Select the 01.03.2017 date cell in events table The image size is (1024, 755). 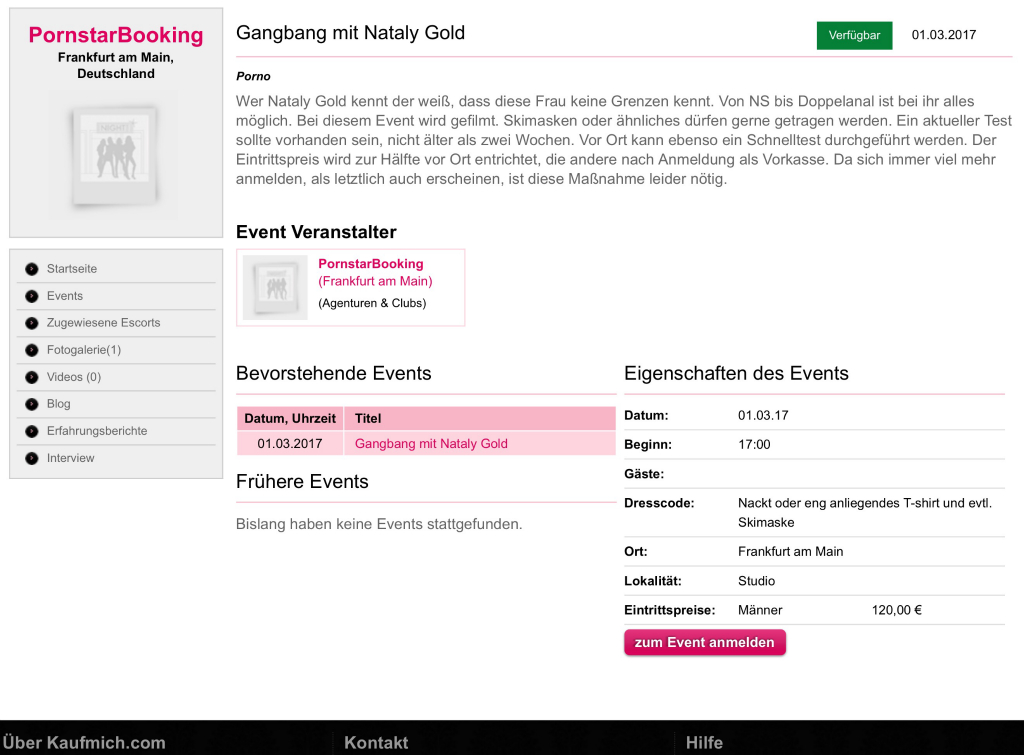[290, 443]
